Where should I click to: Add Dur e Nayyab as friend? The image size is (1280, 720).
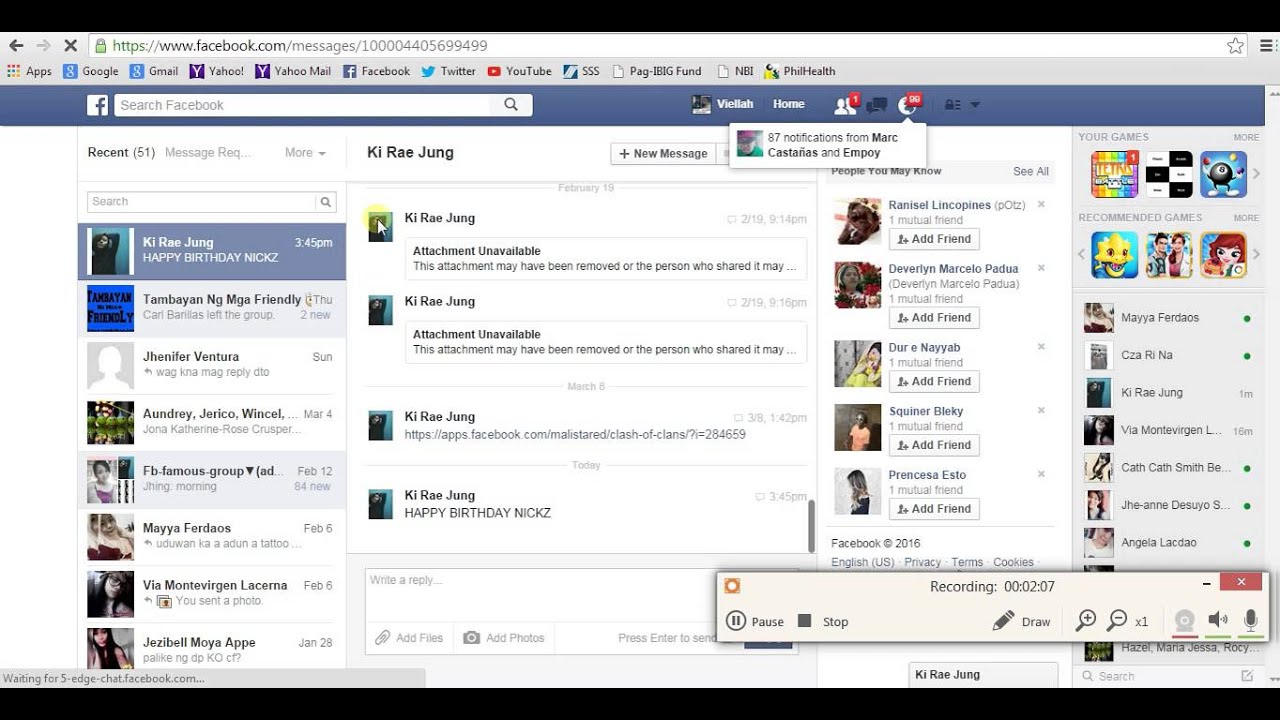point(934,381)
